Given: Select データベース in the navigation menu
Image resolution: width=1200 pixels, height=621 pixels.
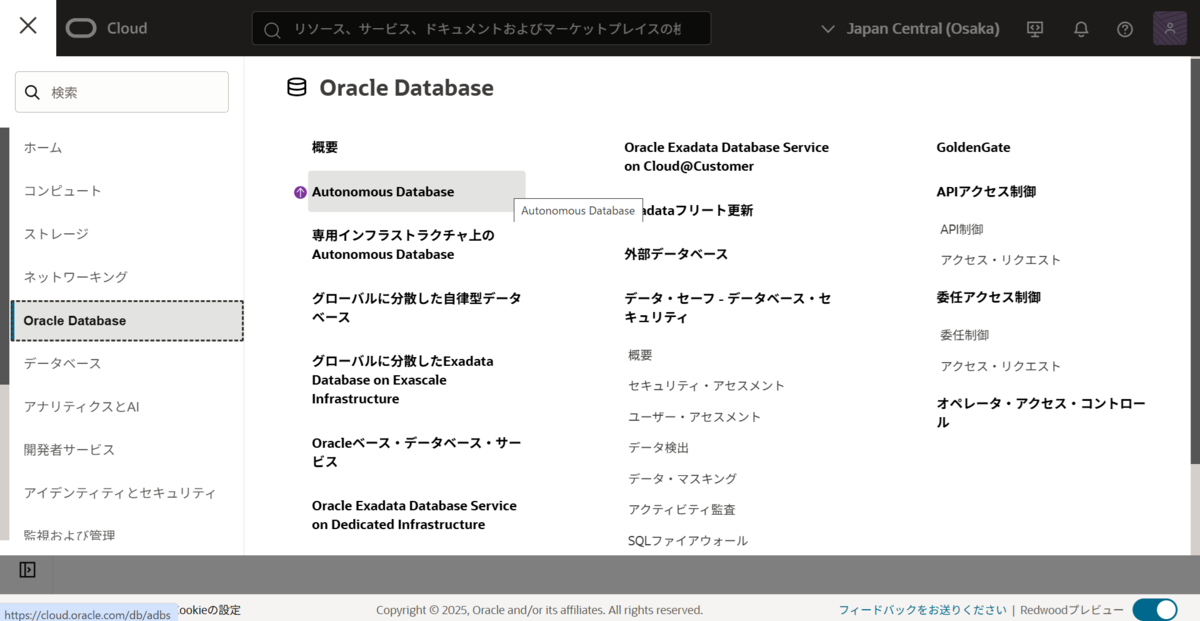Looking at the screenshot, I should click(x=63, y=363).
